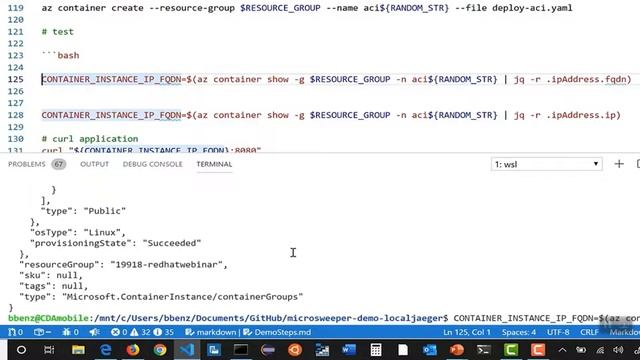Switch to the Output tab
The width and height of the screenshot is (640, 360).
[94, 164]
